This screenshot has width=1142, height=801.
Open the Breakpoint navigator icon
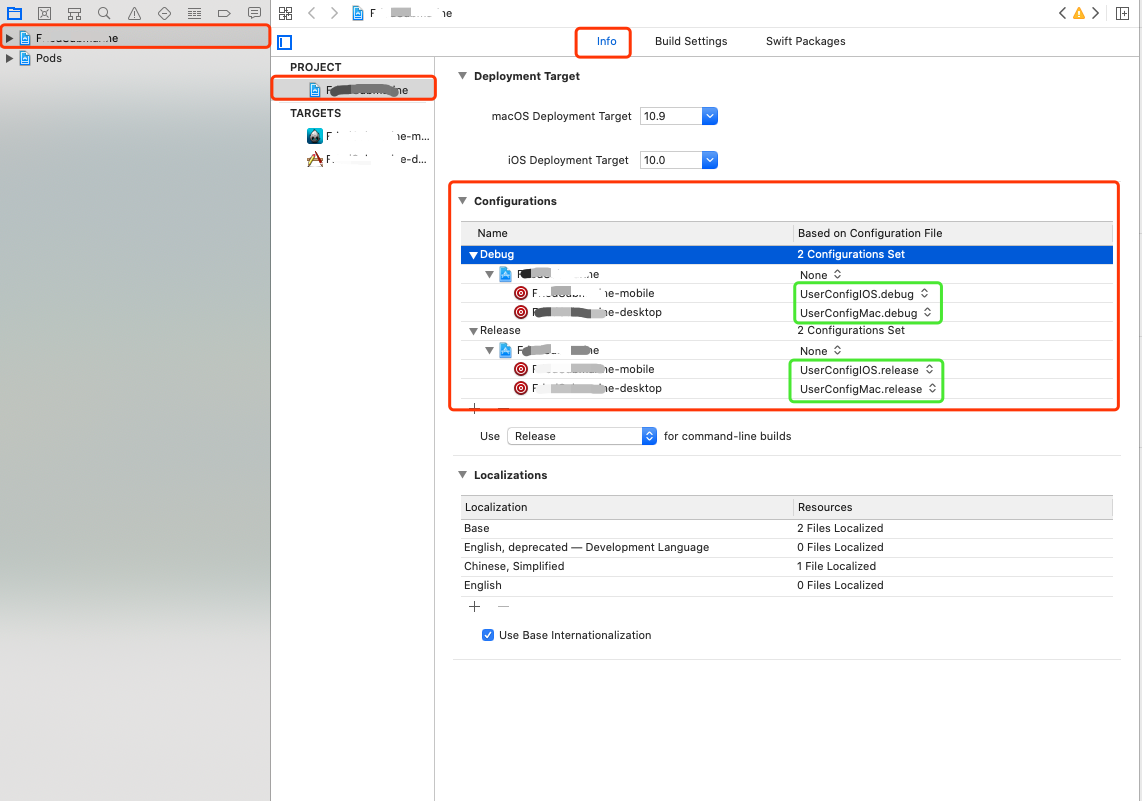coord(224,13)
